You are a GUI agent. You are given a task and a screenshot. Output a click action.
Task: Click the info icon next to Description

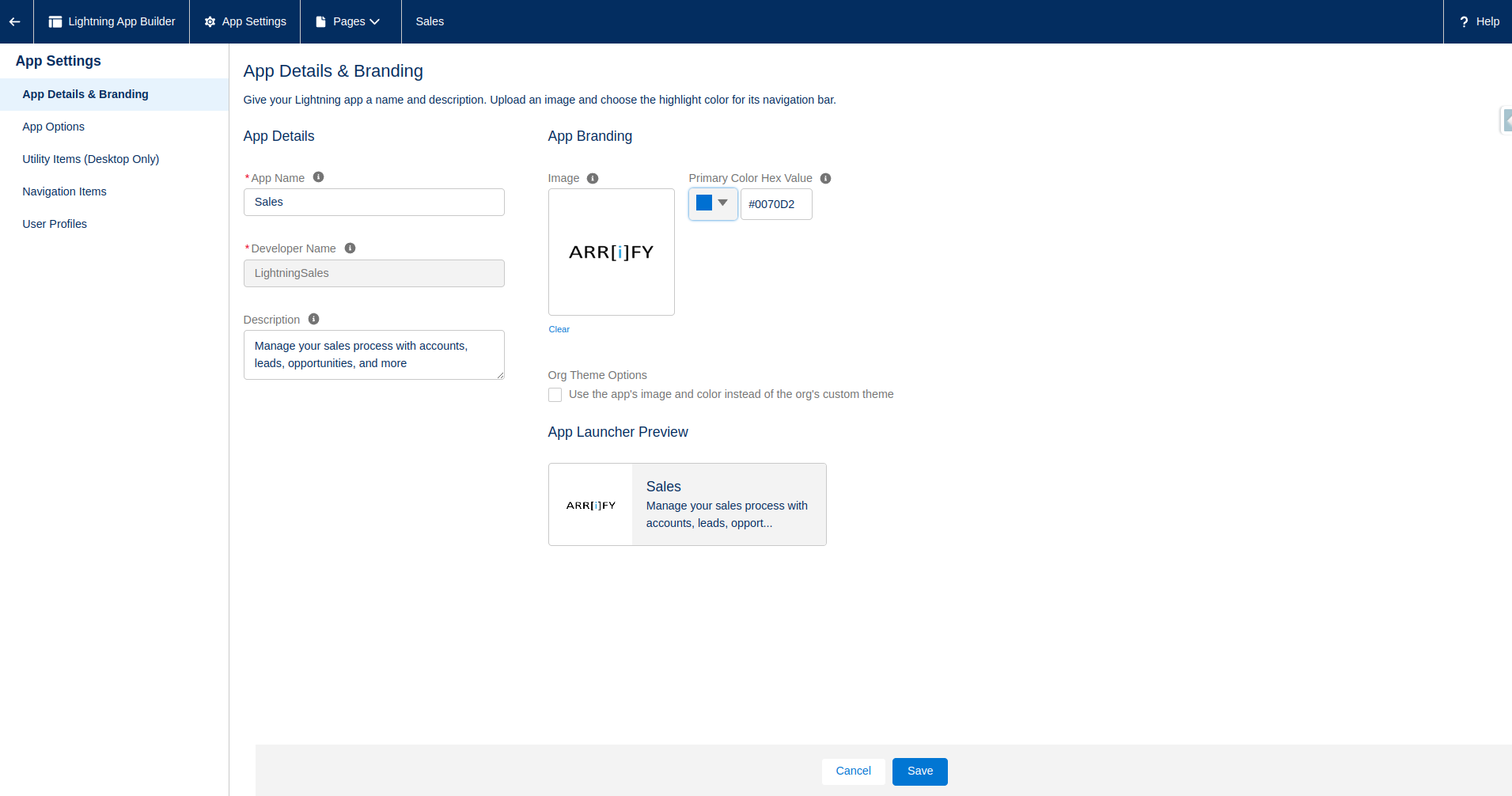point(313,319)
